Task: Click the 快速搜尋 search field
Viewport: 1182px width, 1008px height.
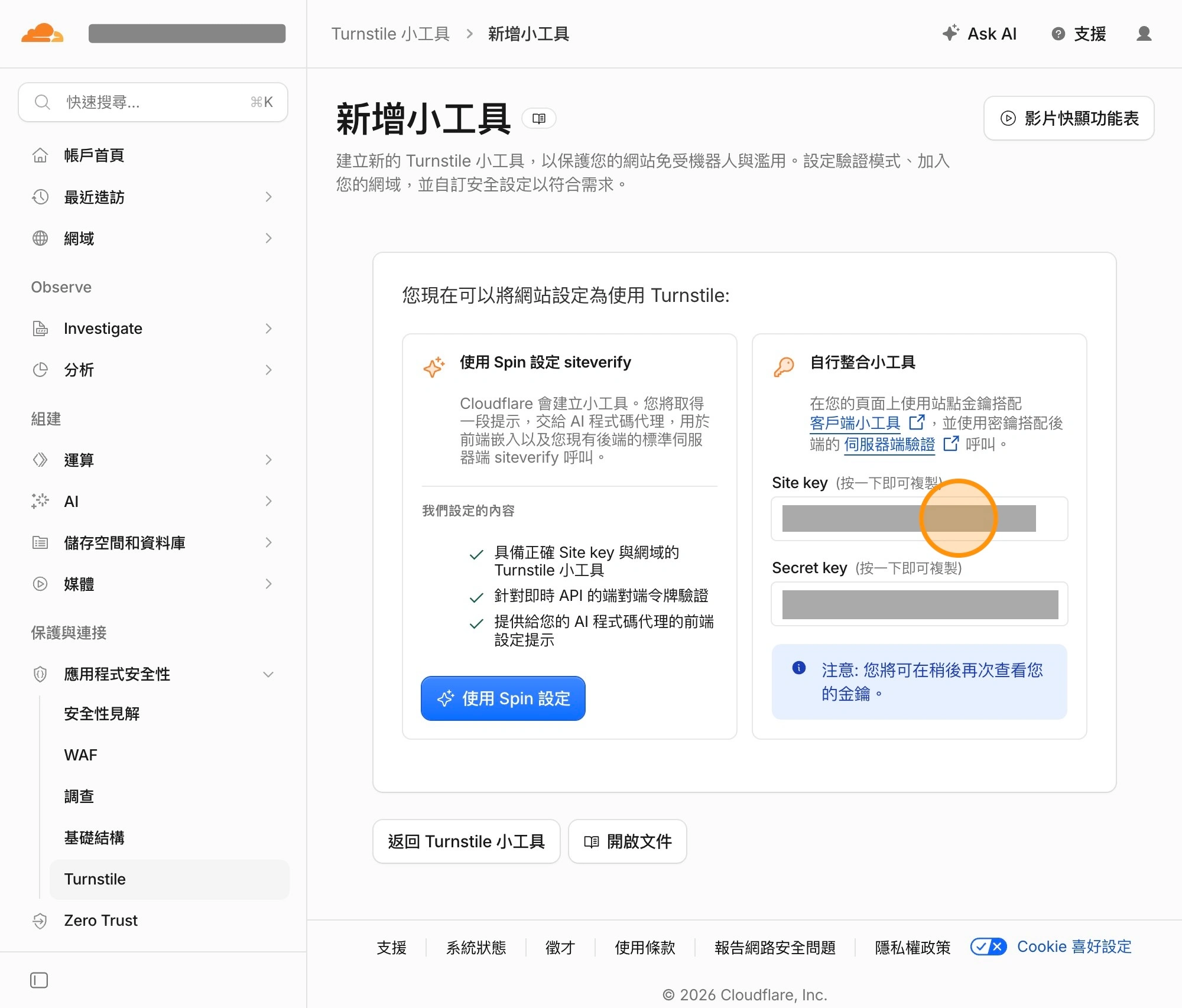Action: (153, 102)
